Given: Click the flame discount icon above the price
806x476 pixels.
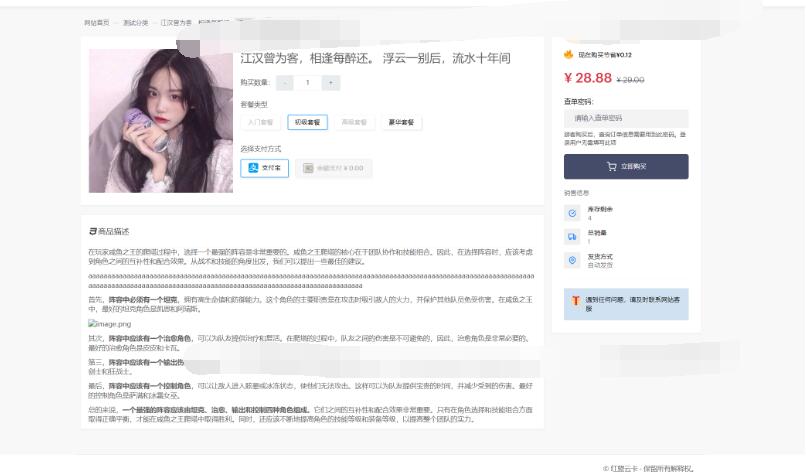Looking at the screenshot, I should (569, 54).
